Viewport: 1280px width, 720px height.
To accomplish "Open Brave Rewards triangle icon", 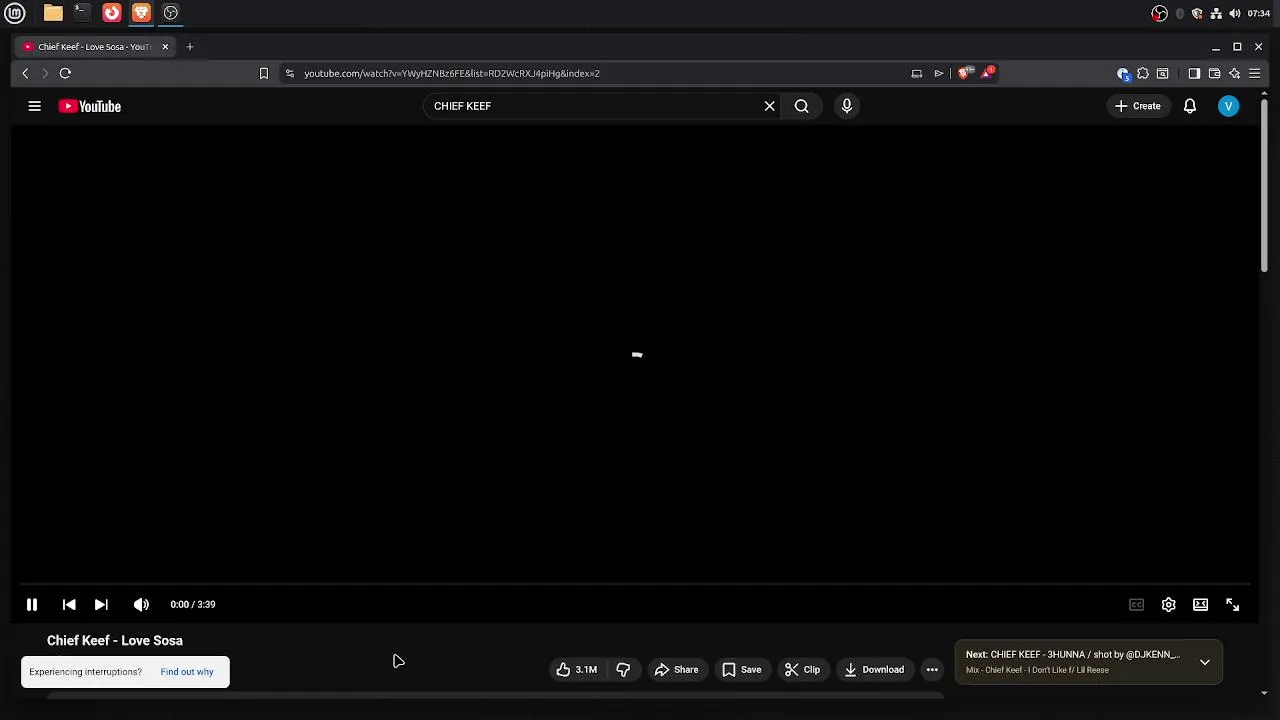I will pyautogui.click(x=988, y=72).
